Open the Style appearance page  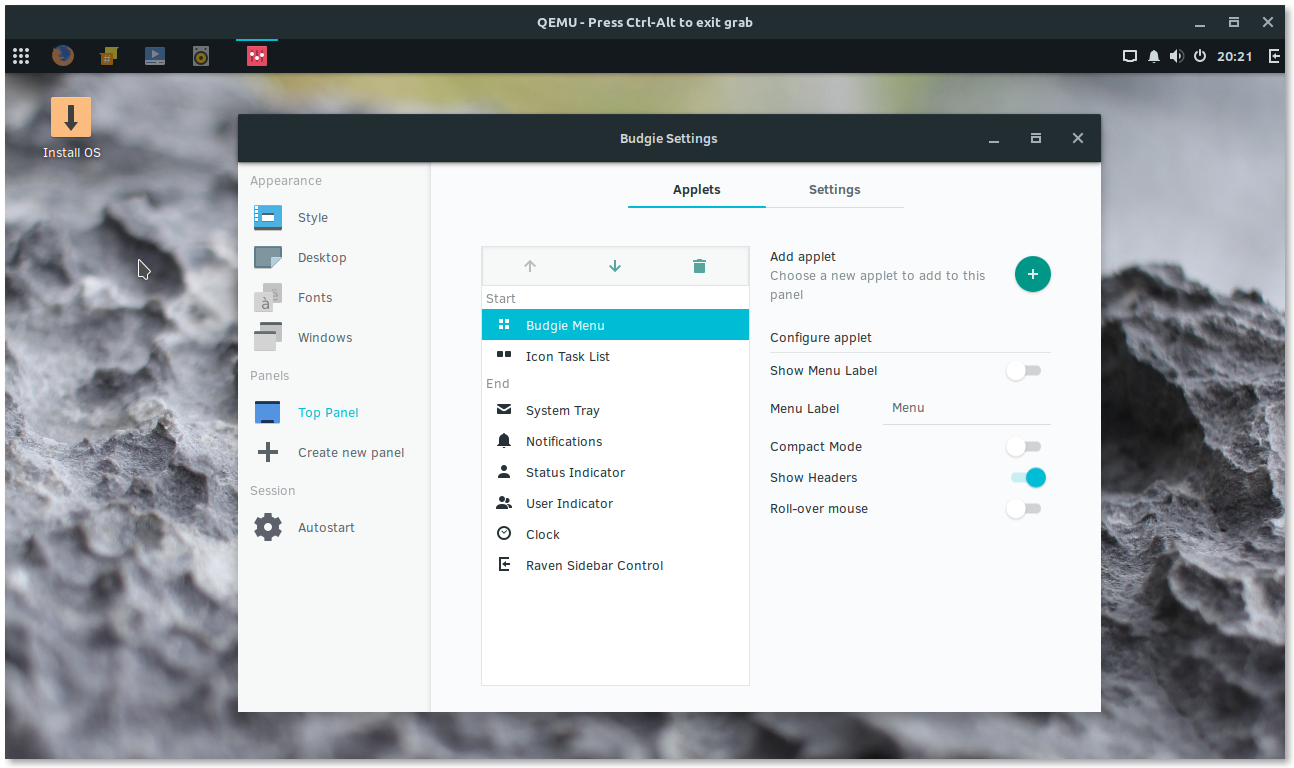pyautogui.click(x=334, y=217)
